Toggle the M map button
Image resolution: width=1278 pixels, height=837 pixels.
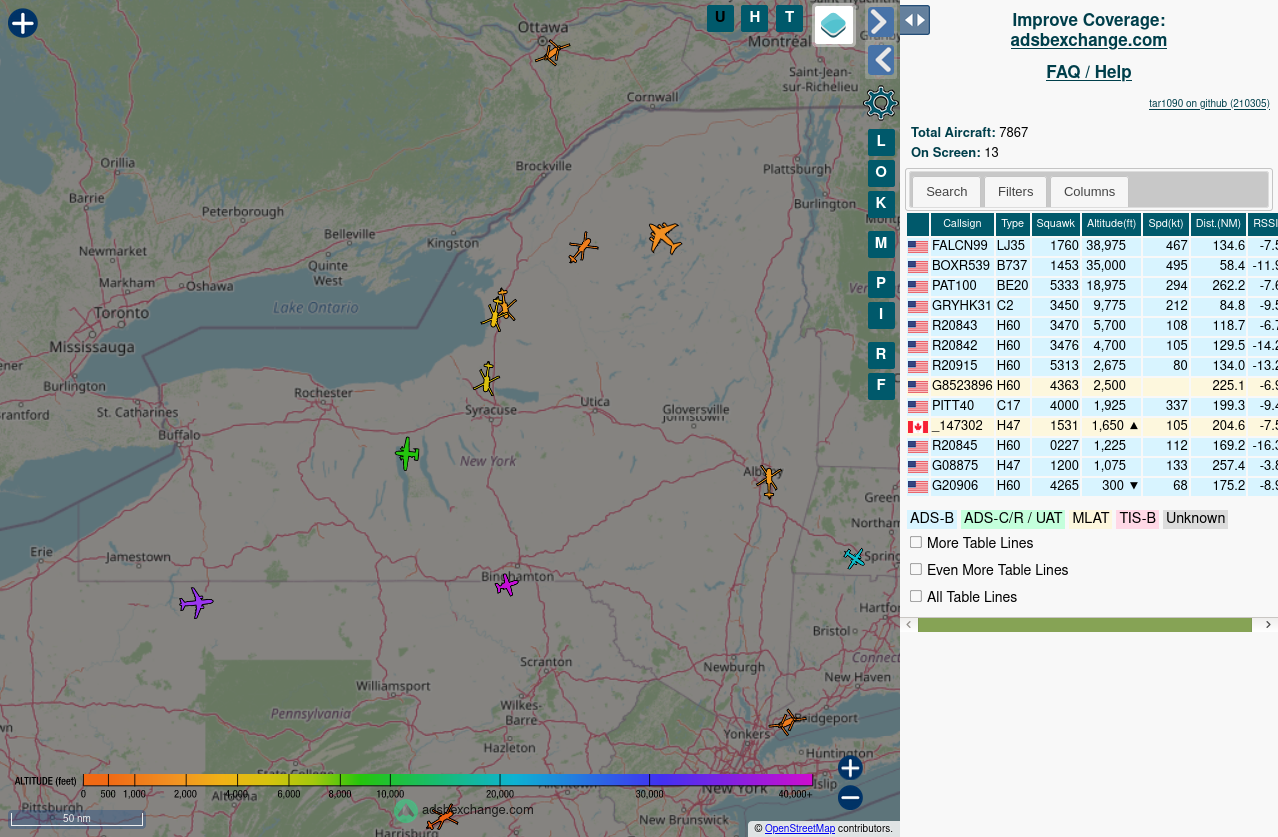(x=881, y=243)
